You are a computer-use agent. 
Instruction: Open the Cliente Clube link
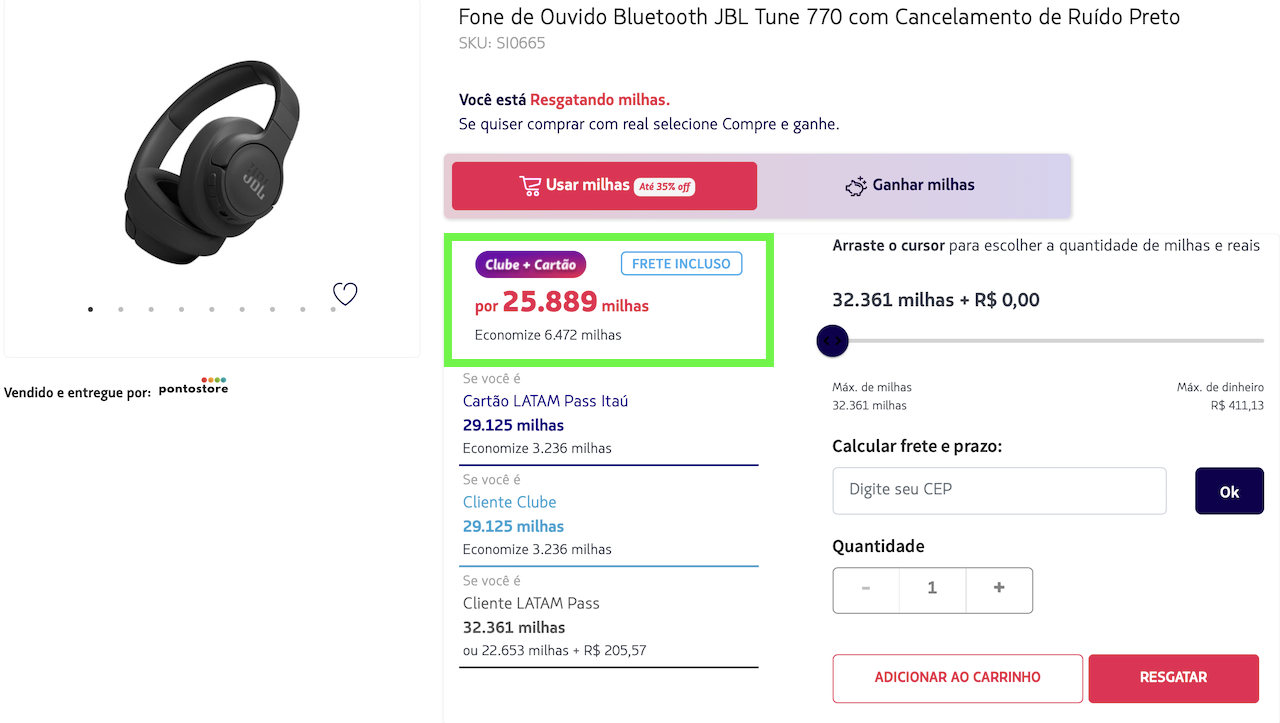[x=509, y=502]
